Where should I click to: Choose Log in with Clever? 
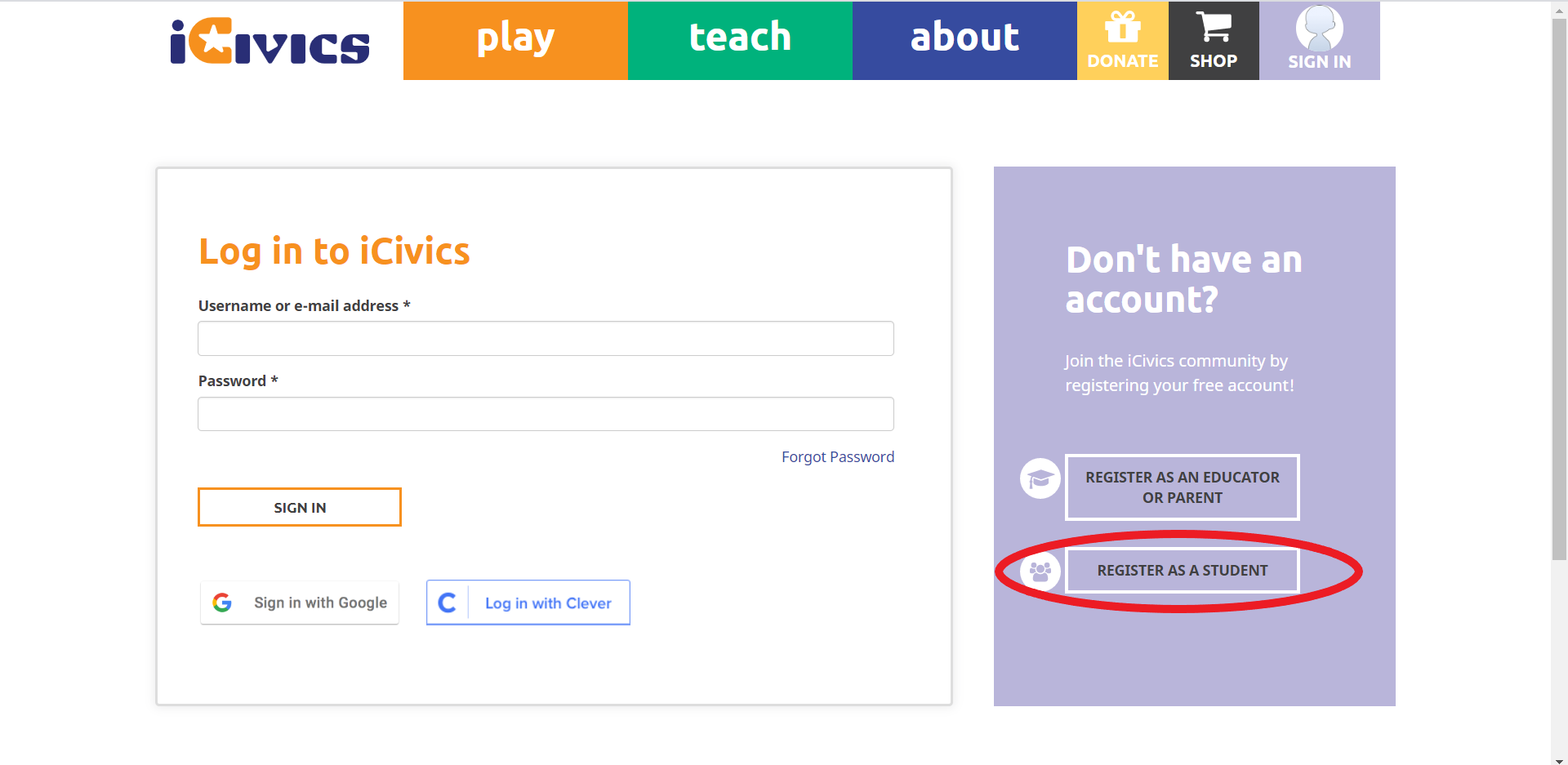click(x=528, y=603)
